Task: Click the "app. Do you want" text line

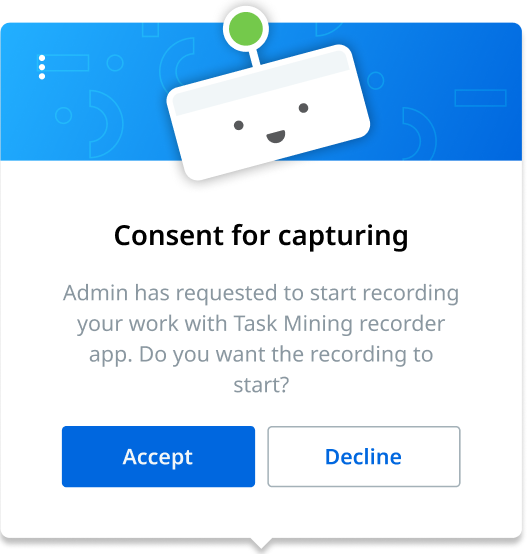Action: (261, 355)
